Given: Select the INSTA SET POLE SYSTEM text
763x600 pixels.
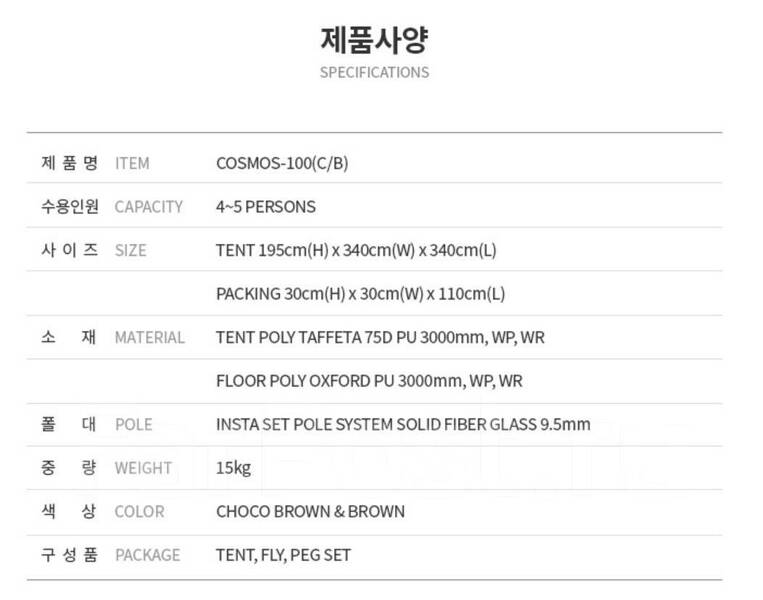Looking at the screenshot, I should [403, 424].
